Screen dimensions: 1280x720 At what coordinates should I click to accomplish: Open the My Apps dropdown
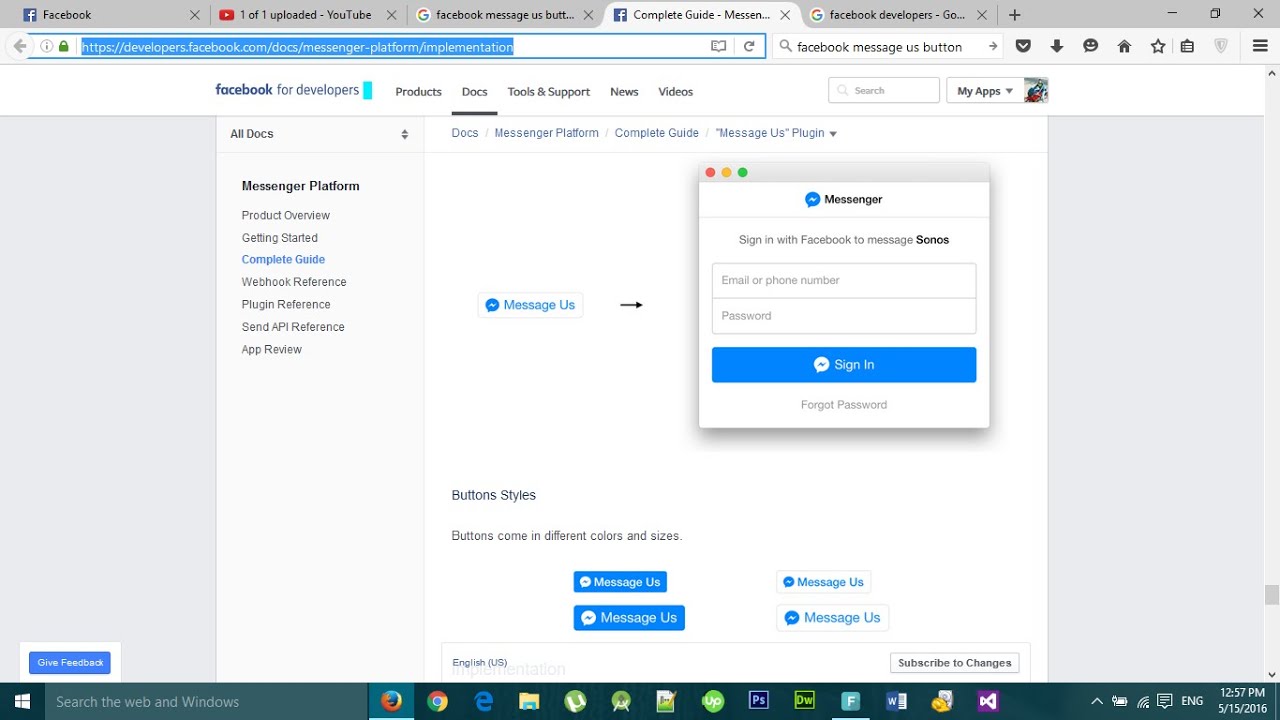pos(985,91)
